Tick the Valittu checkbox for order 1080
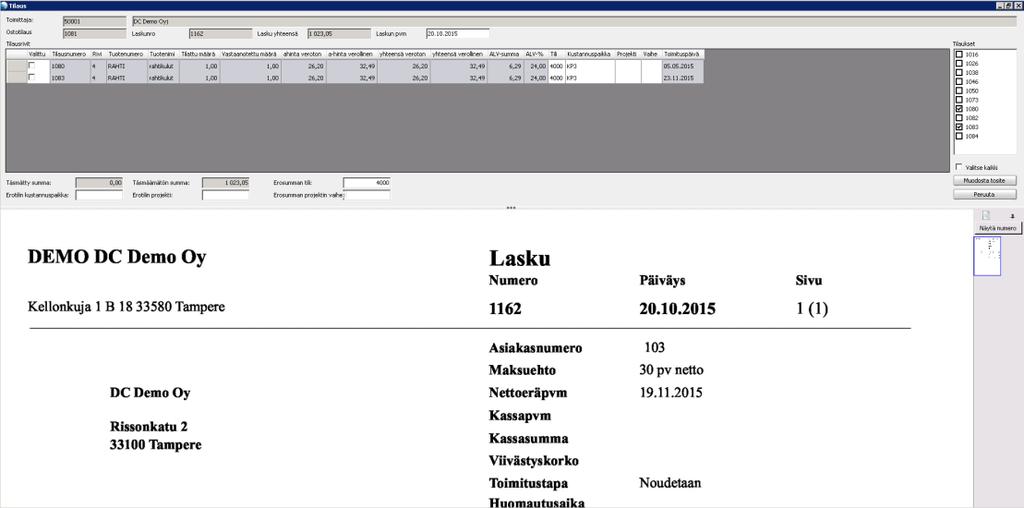This screenshot has width=1024, height=508. coord(31,66)
